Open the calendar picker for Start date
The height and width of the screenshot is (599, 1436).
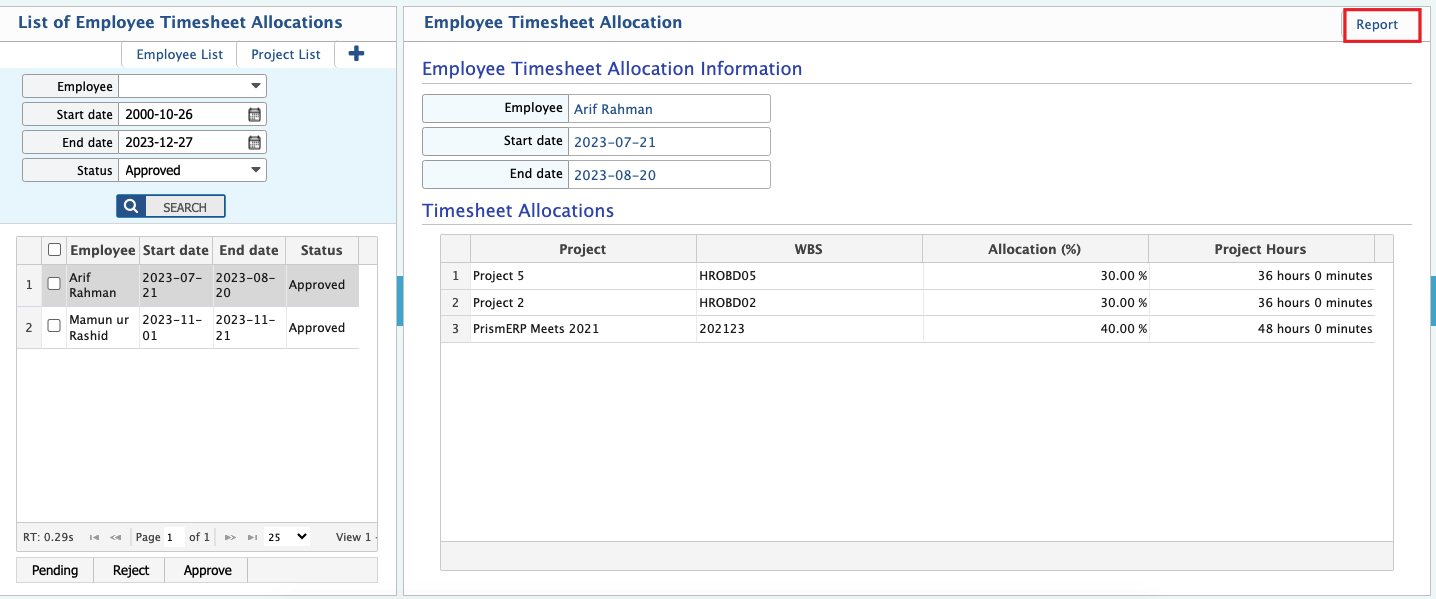[x=256, y=113]
